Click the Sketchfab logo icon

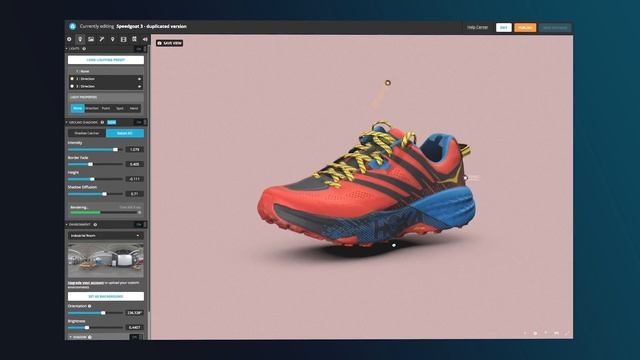point(73,26)
